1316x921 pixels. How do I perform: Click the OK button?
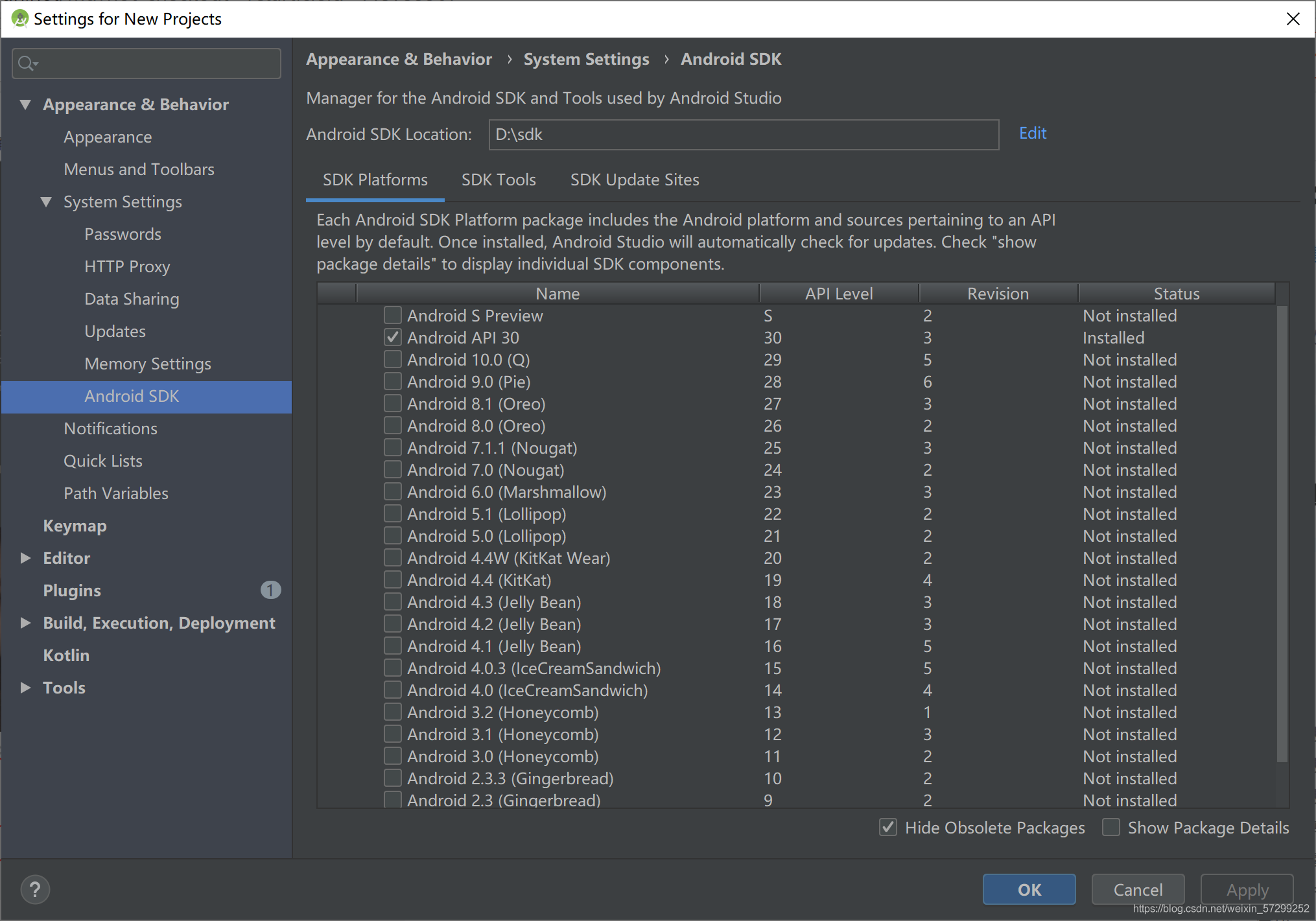tap(1029, 889)
